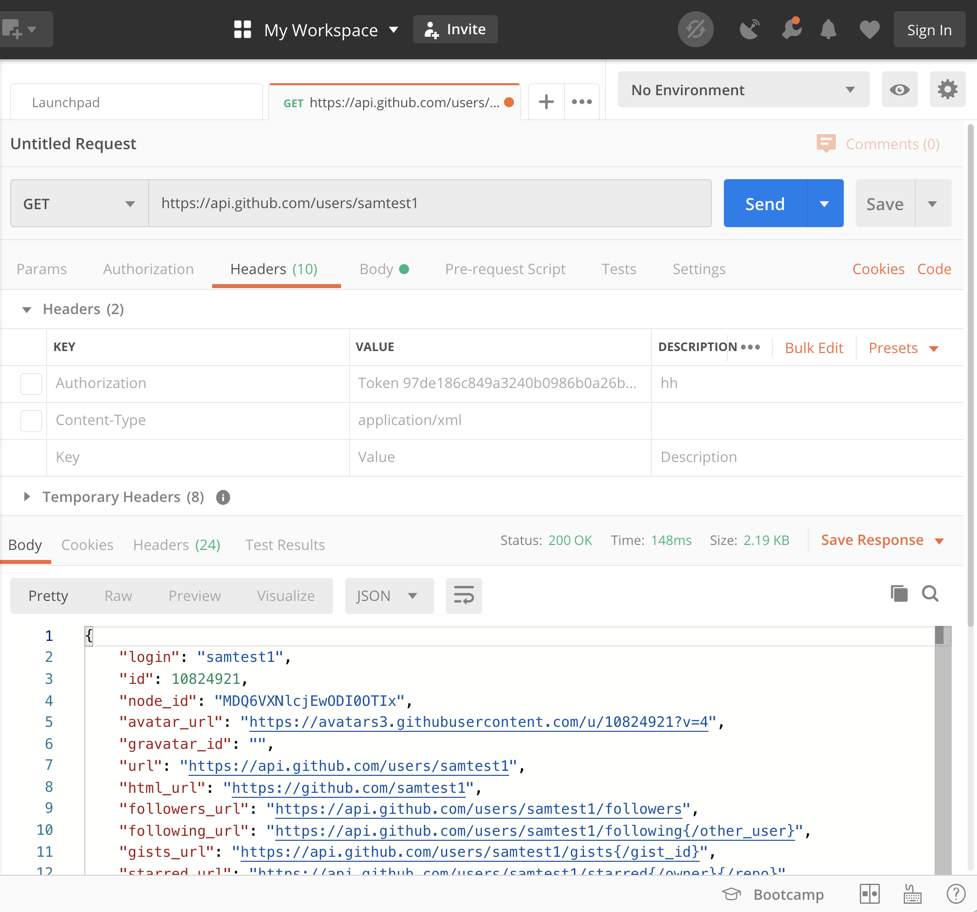Open the notifications bell icon

point(828,30)
